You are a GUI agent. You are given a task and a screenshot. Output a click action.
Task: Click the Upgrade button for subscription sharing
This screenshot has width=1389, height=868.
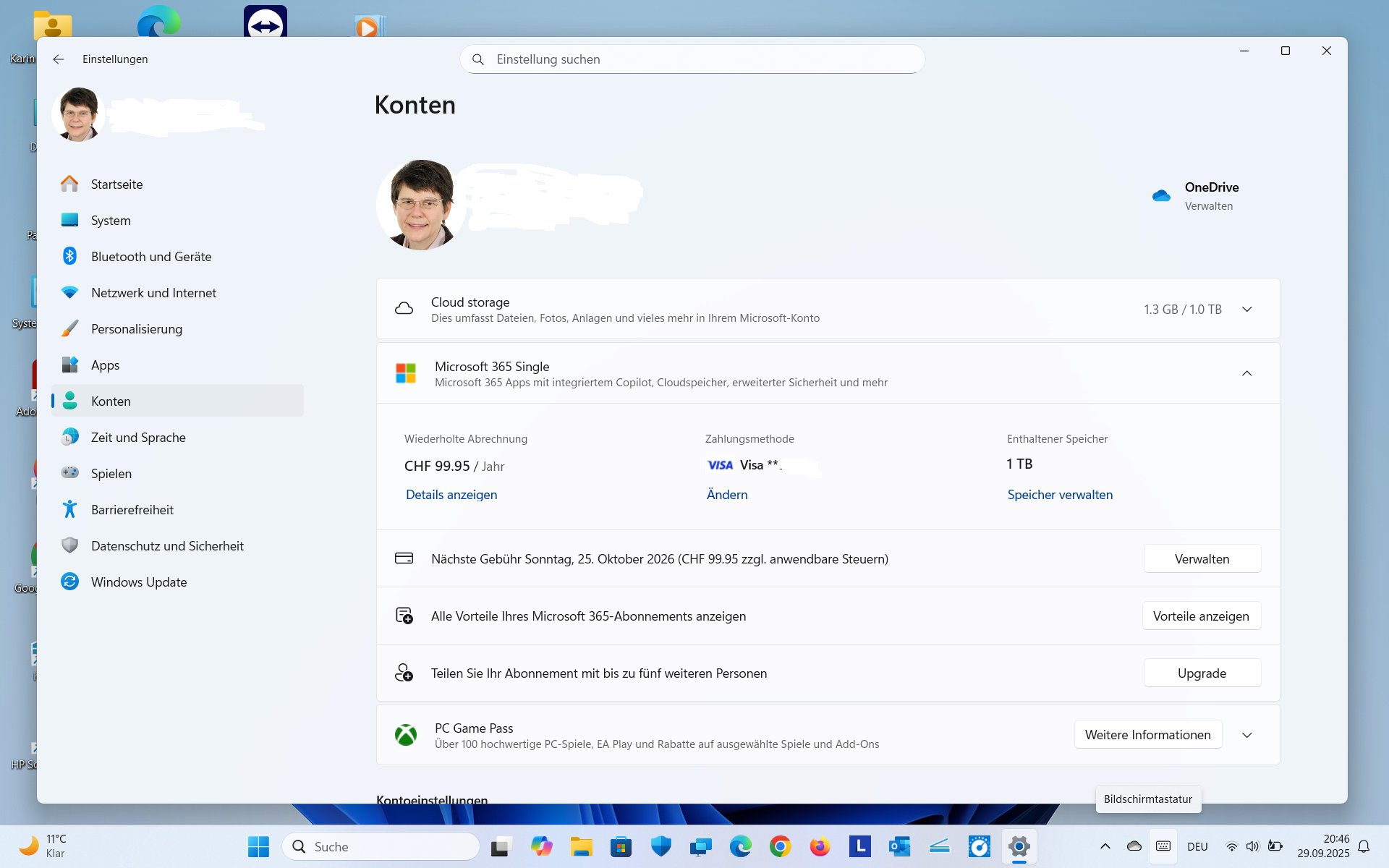[1202, 673]
